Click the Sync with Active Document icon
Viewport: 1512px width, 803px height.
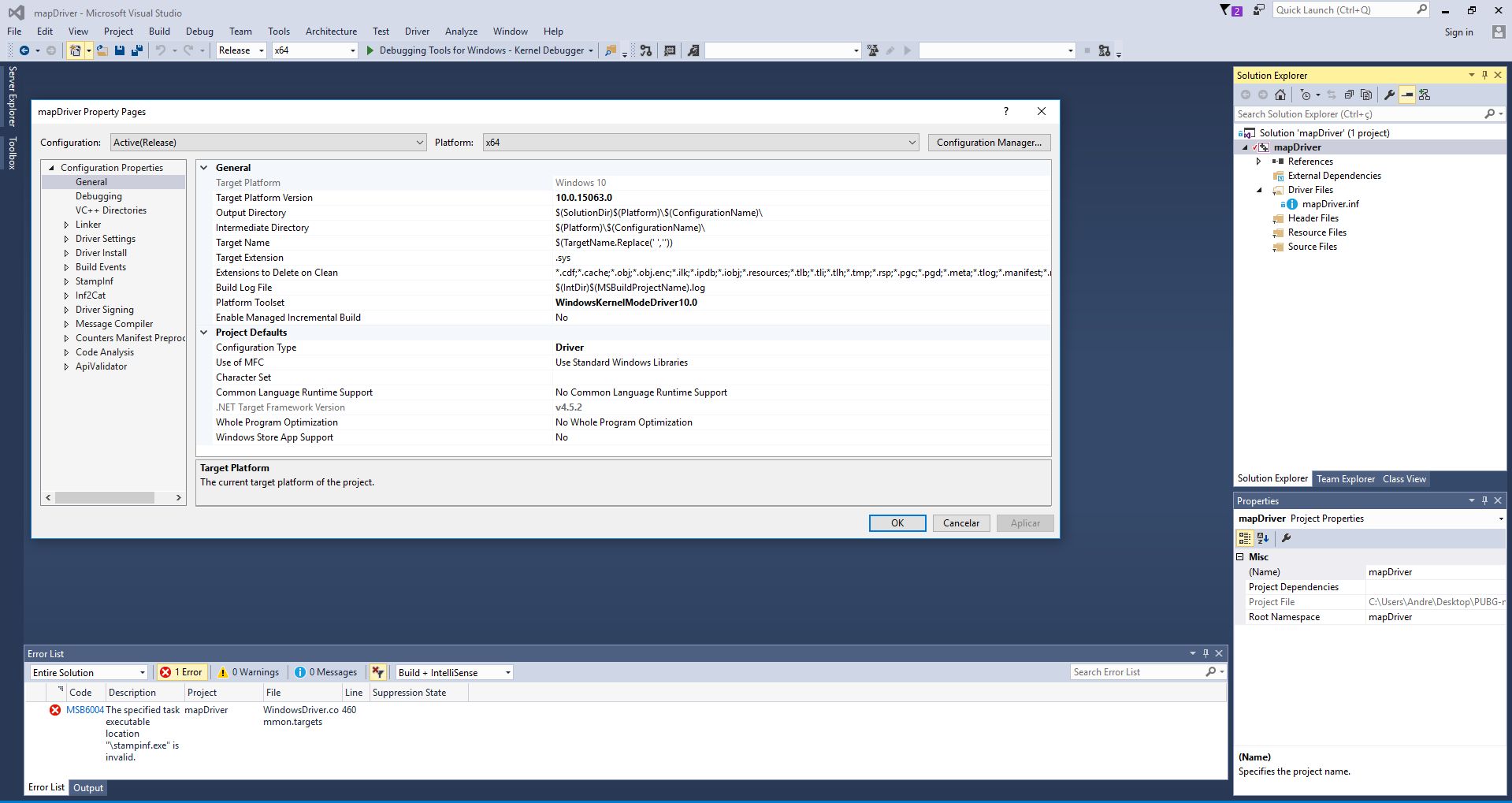click(1332, 95)
